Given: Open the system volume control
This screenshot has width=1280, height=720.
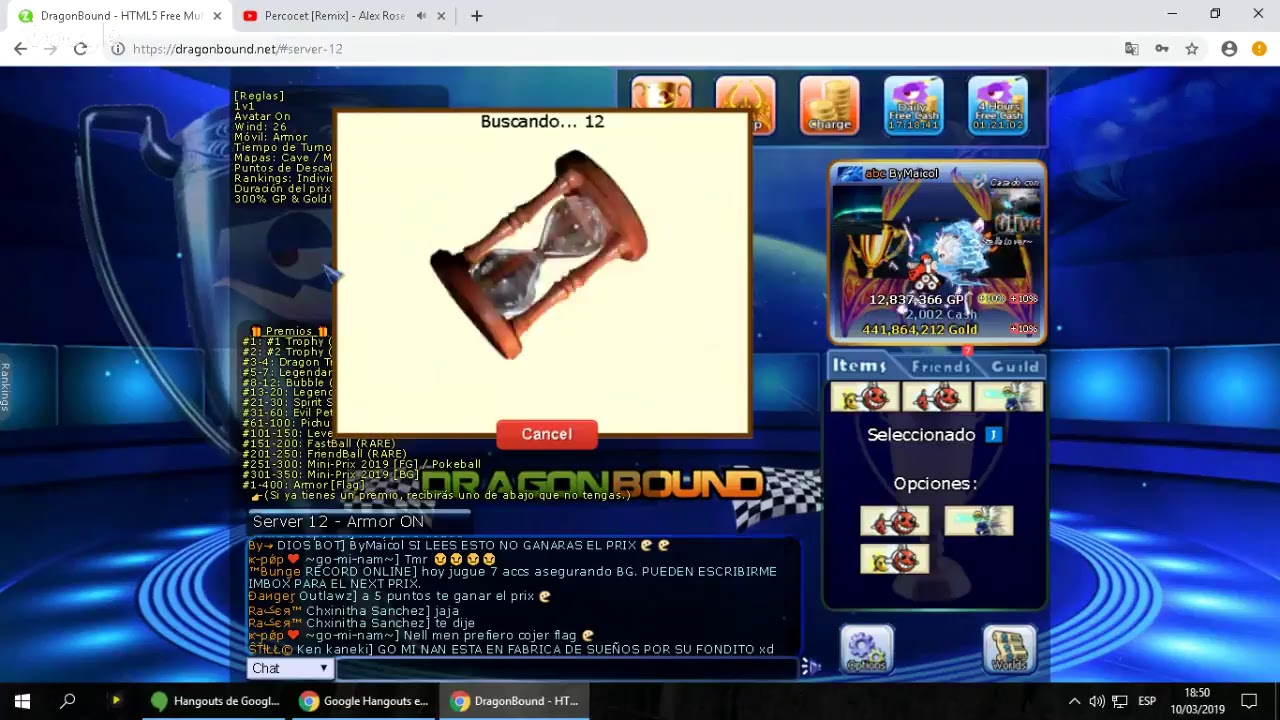Looking at the screenshot, I should click(1097, 701).
